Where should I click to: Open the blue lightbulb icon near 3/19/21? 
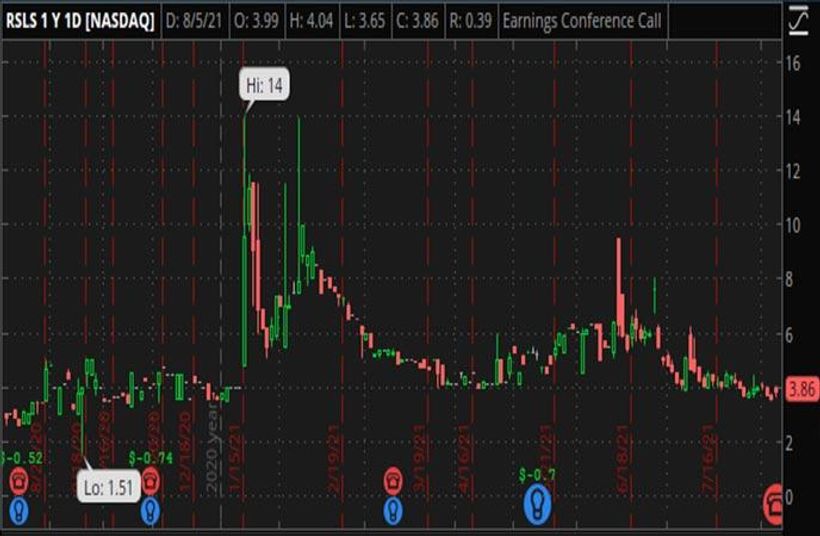click(393, 511)
